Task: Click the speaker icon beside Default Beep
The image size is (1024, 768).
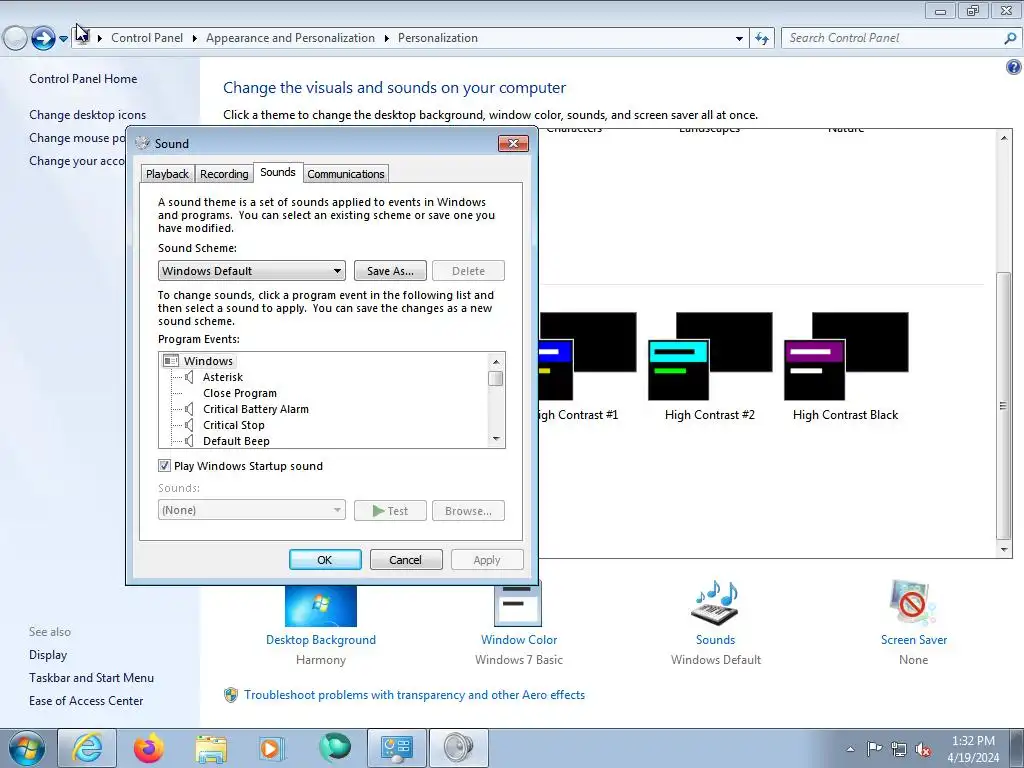Action: pos(189,441)
